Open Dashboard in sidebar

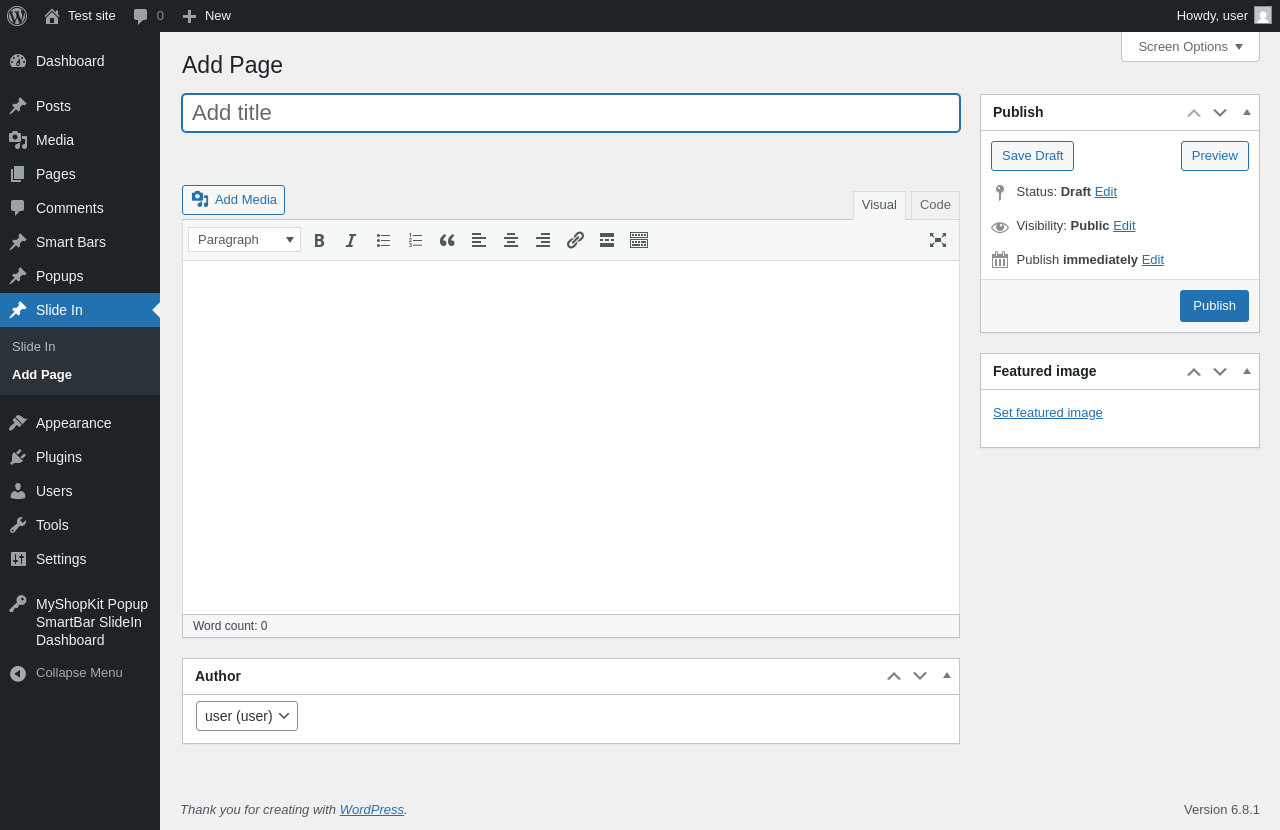(x=80, y=61)
